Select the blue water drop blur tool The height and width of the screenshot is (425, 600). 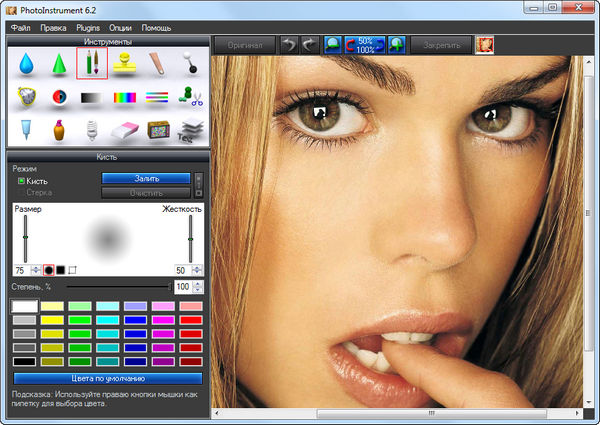click(x=26, y=65)
